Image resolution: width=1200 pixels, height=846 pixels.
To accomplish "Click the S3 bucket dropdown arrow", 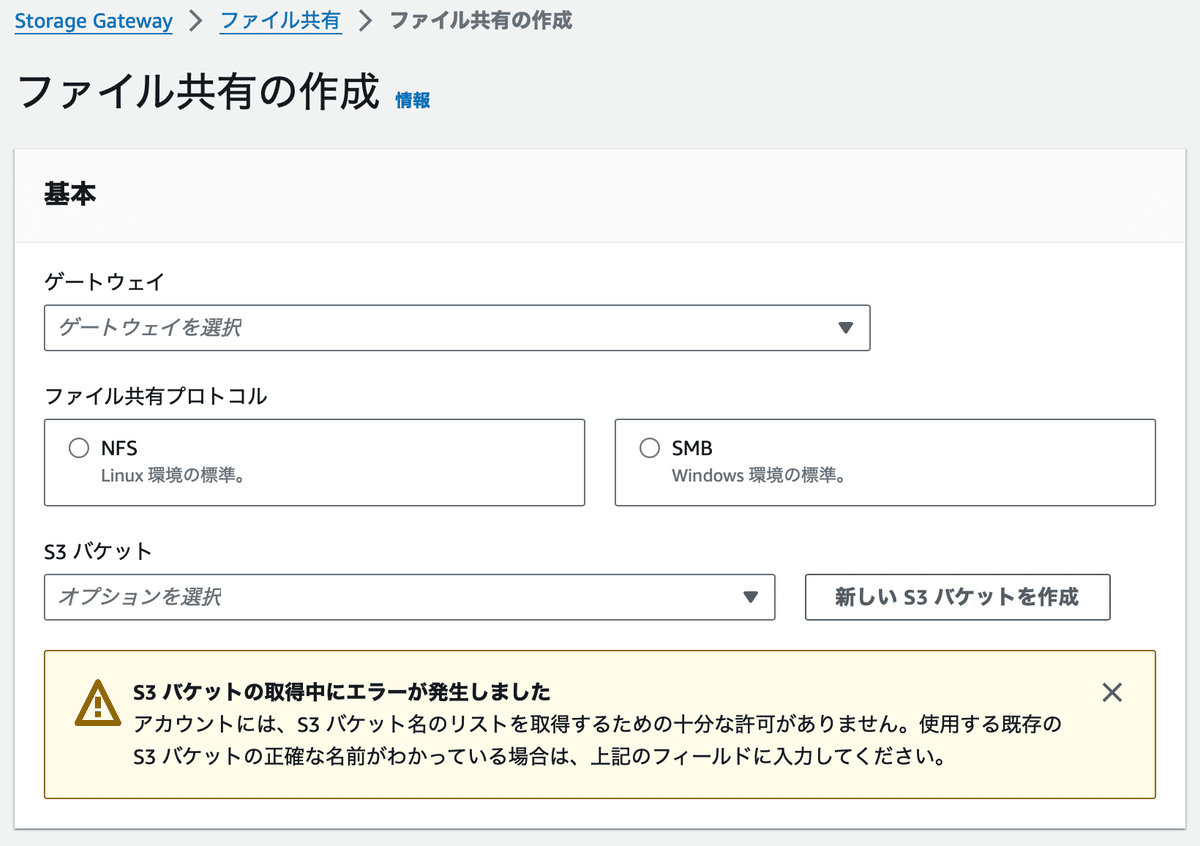I will point(751,597).
